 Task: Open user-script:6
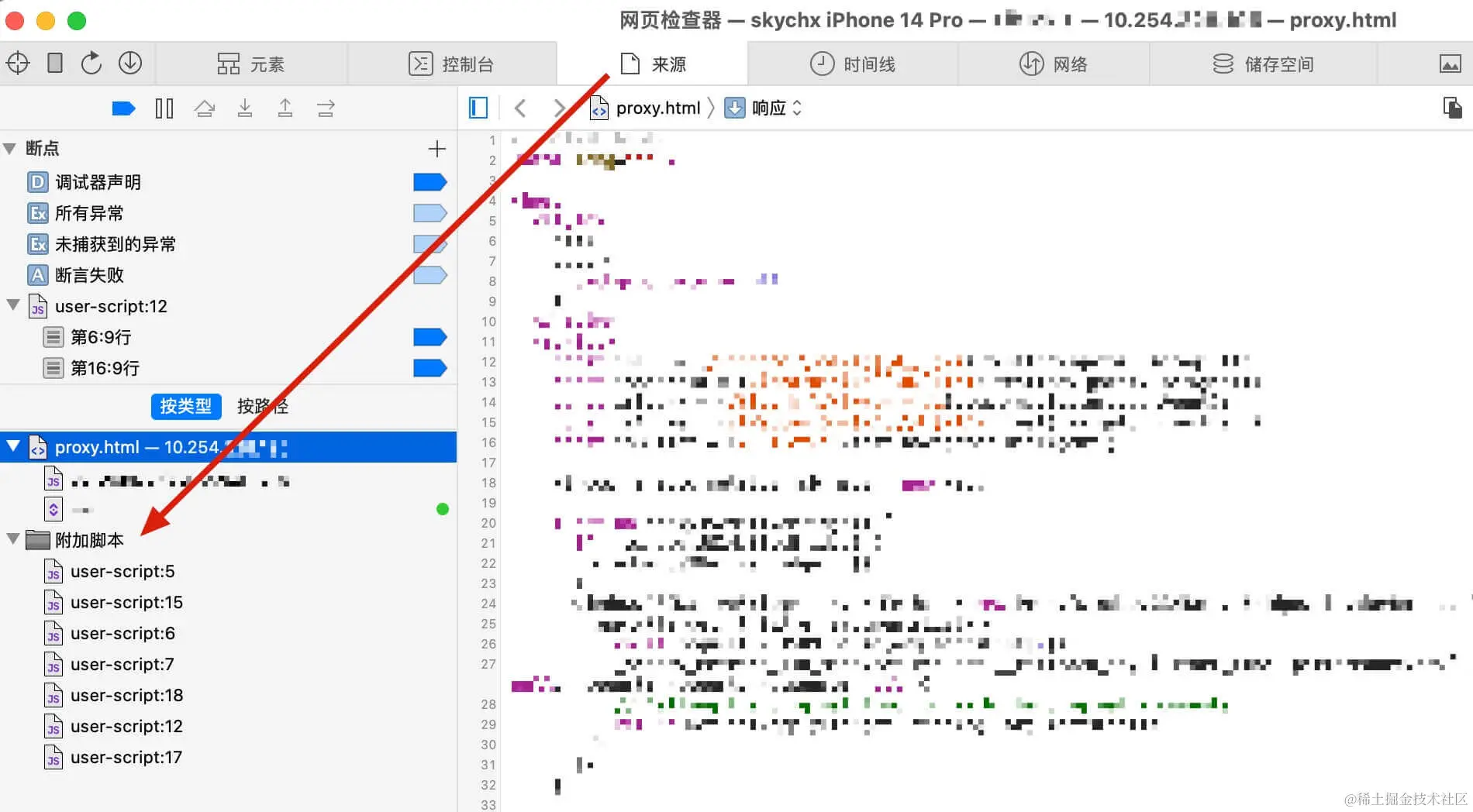(x=228, y=633)
